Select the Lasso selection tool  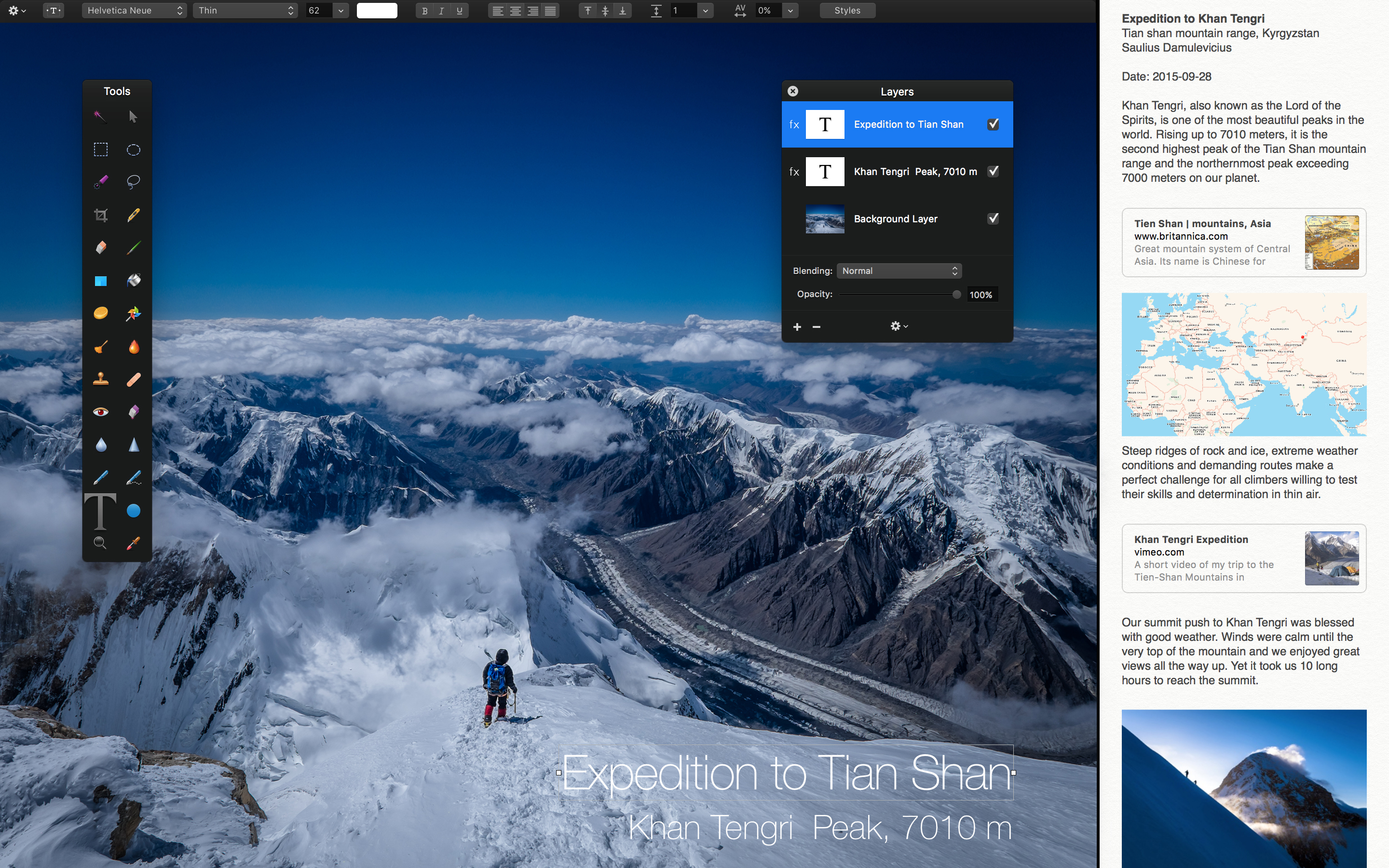tap(133, 182)
